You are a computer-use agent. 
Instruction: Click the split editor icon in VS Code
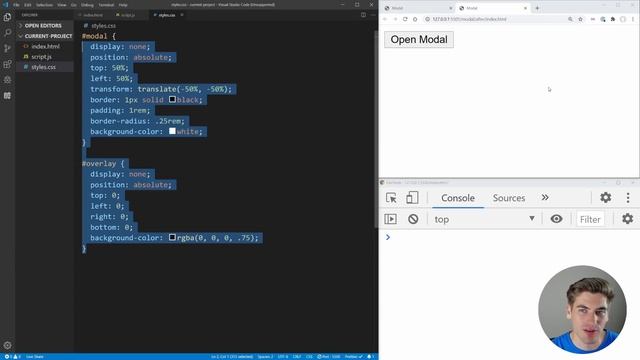(x=363, y=15)
